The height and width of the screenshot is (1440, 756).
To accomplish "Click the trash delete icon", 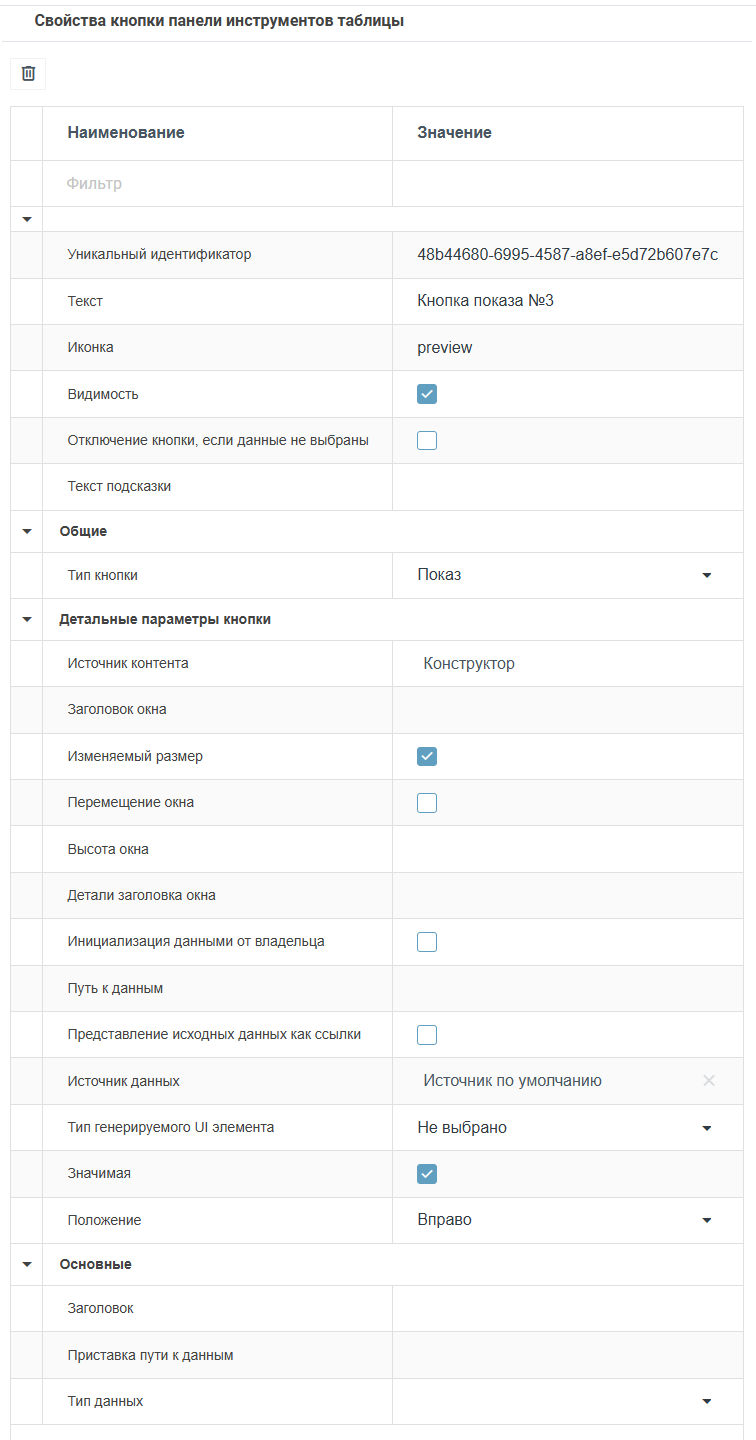I will point(28,73).
